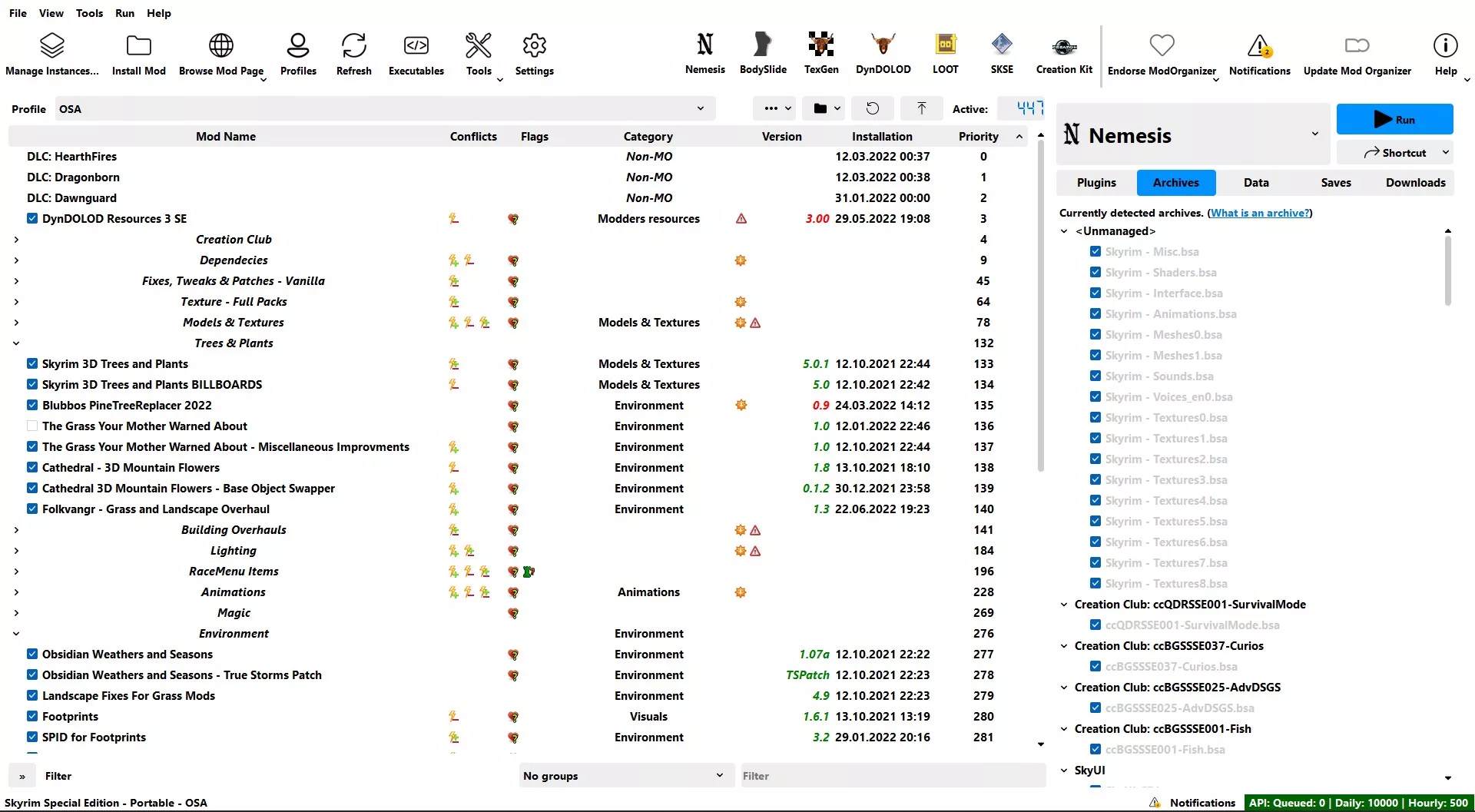This screenshot has height=812, width=1475.
Task: Sort by Priority column header
Action: [x=978, y=136]
